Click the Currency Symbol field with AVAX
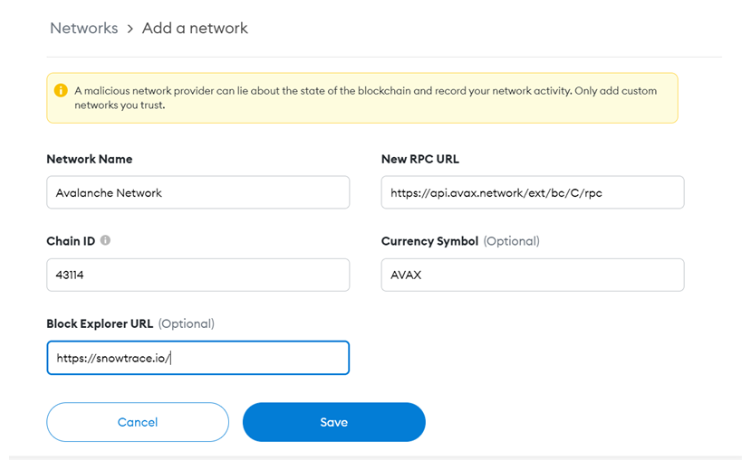This screenshot has height=467, width=752. click(x=532, y=275)
